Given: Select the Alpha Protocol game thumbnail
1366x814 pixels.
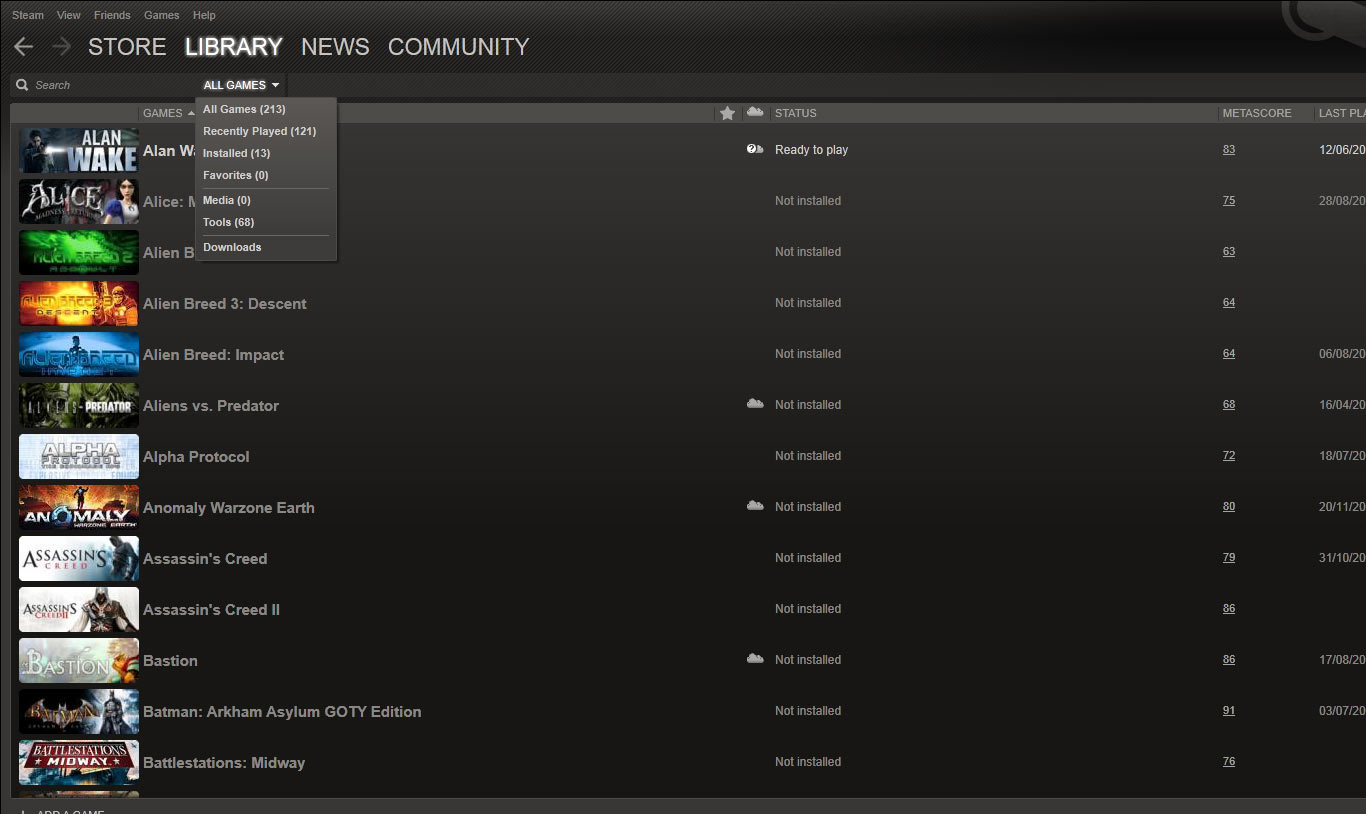Looking at the screenshot, I should tap(79, 457).
